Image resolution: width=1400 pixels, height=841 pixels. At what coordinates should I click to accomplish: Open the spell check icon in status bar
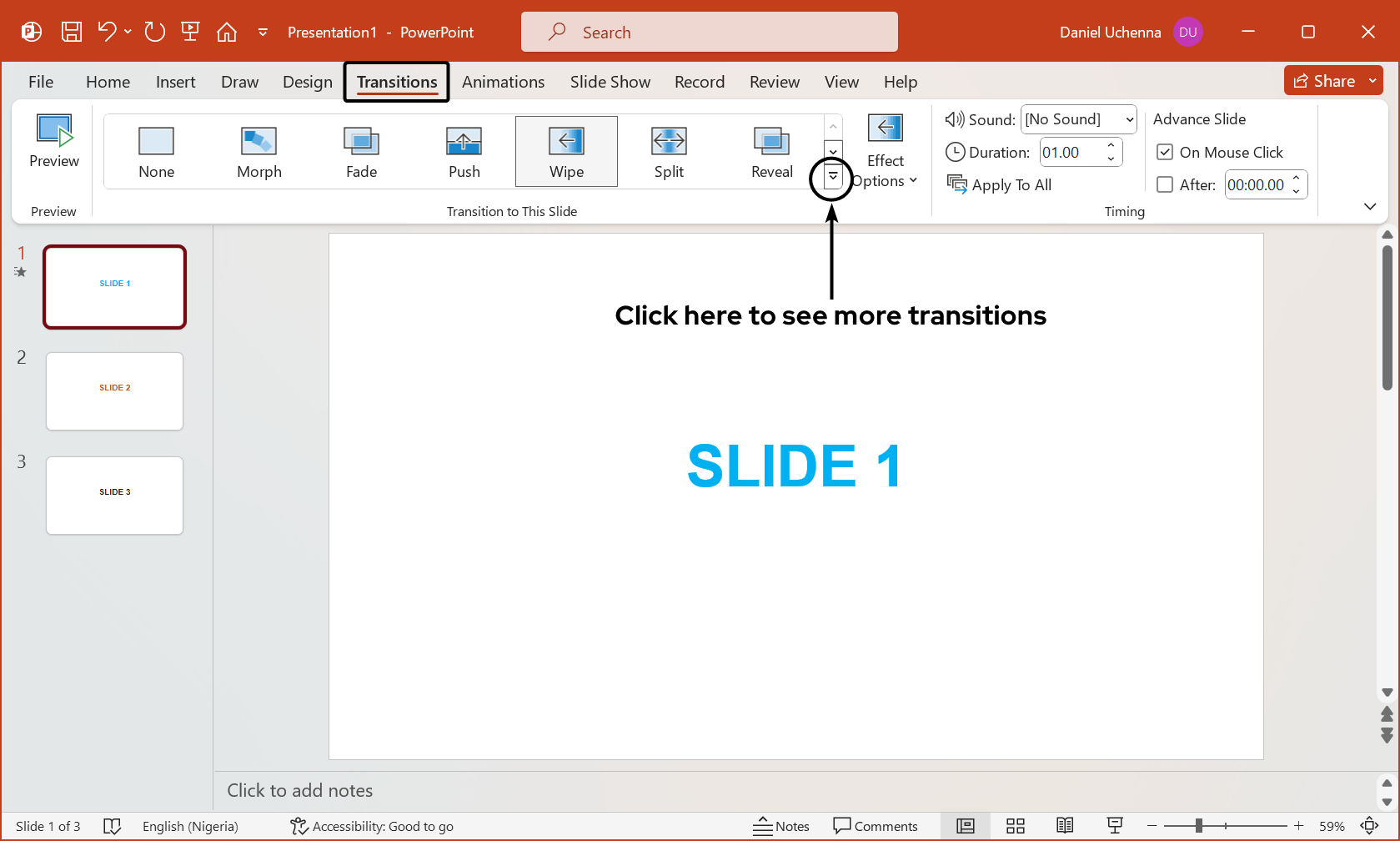pos(113,826)
